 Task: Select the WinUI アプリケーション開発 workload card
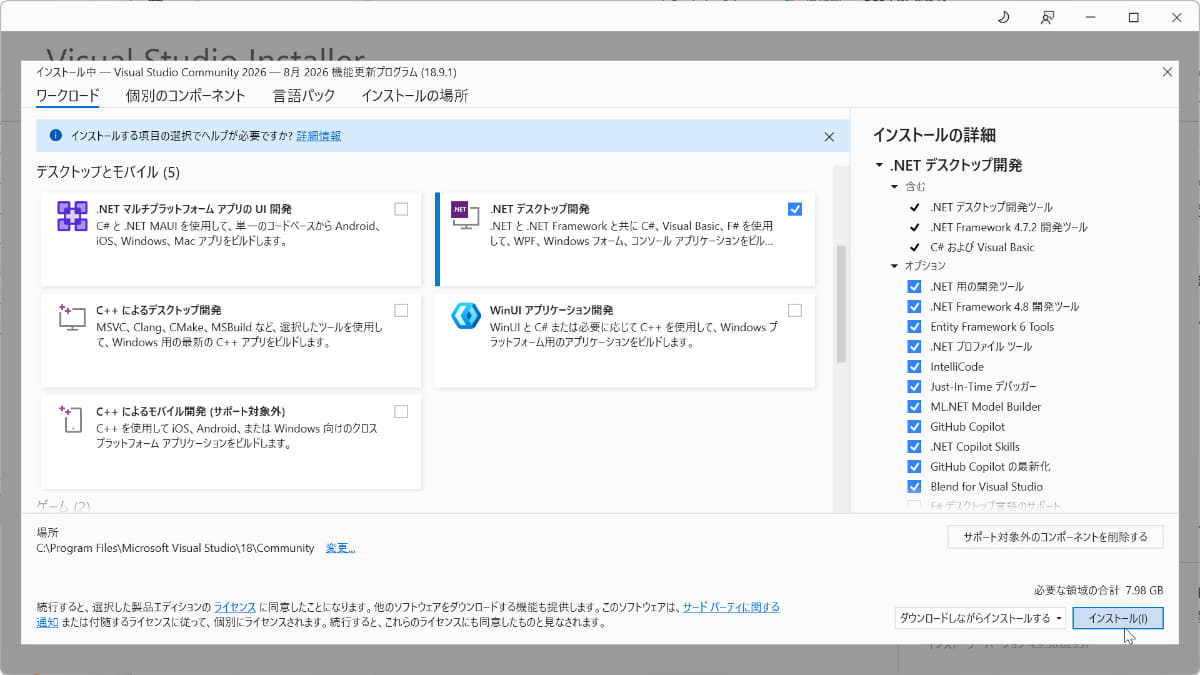coord(625,340)
